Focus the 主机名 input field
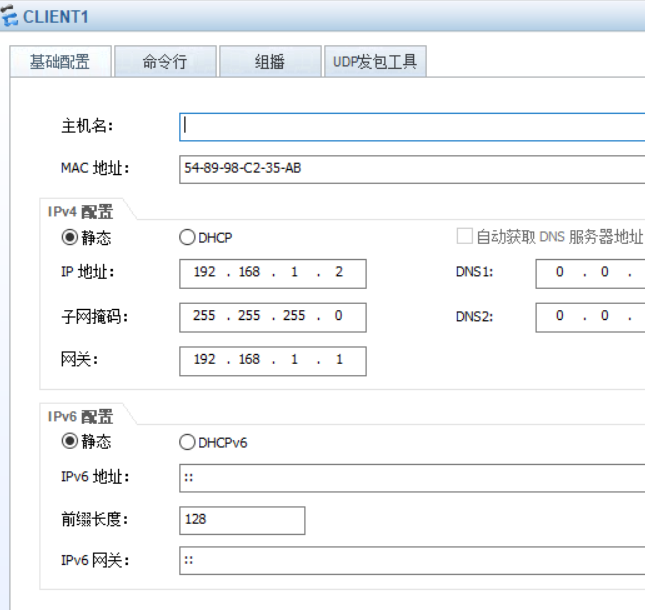The width and height of the screenshot is (645, 610). pos(412,127)
